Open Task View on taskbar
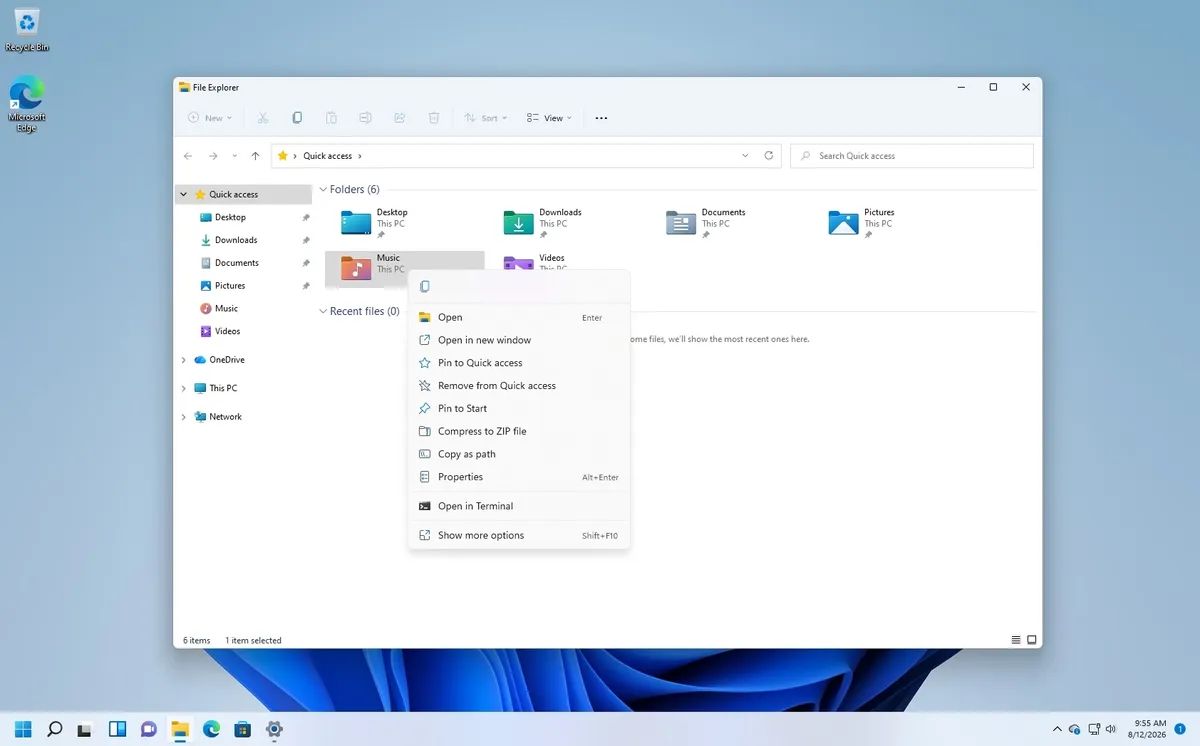 pyautogui.click(x=86, y=729)
